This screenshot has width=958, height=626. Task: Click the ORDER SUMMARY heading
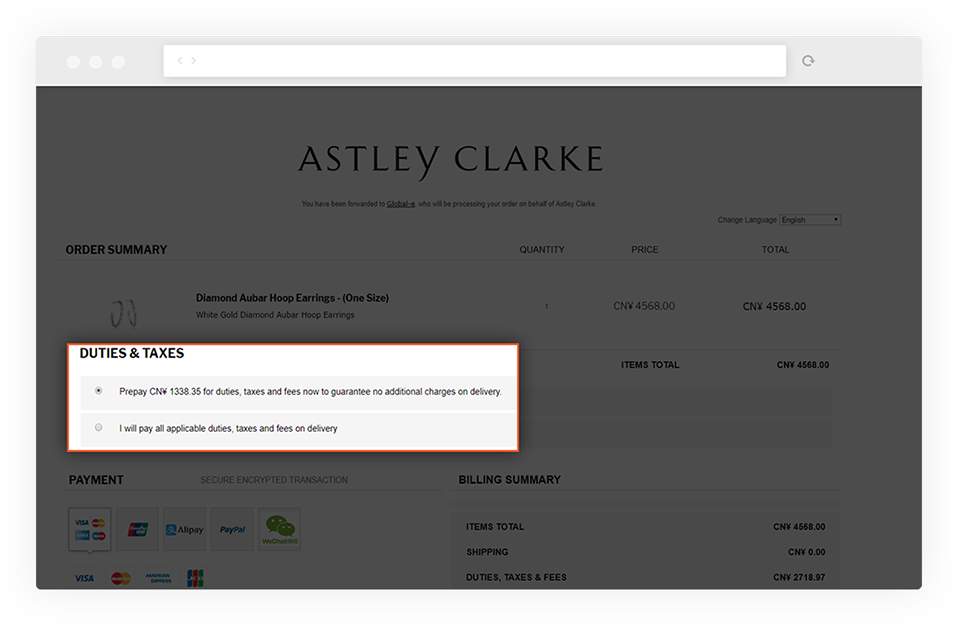coord(116,250)
